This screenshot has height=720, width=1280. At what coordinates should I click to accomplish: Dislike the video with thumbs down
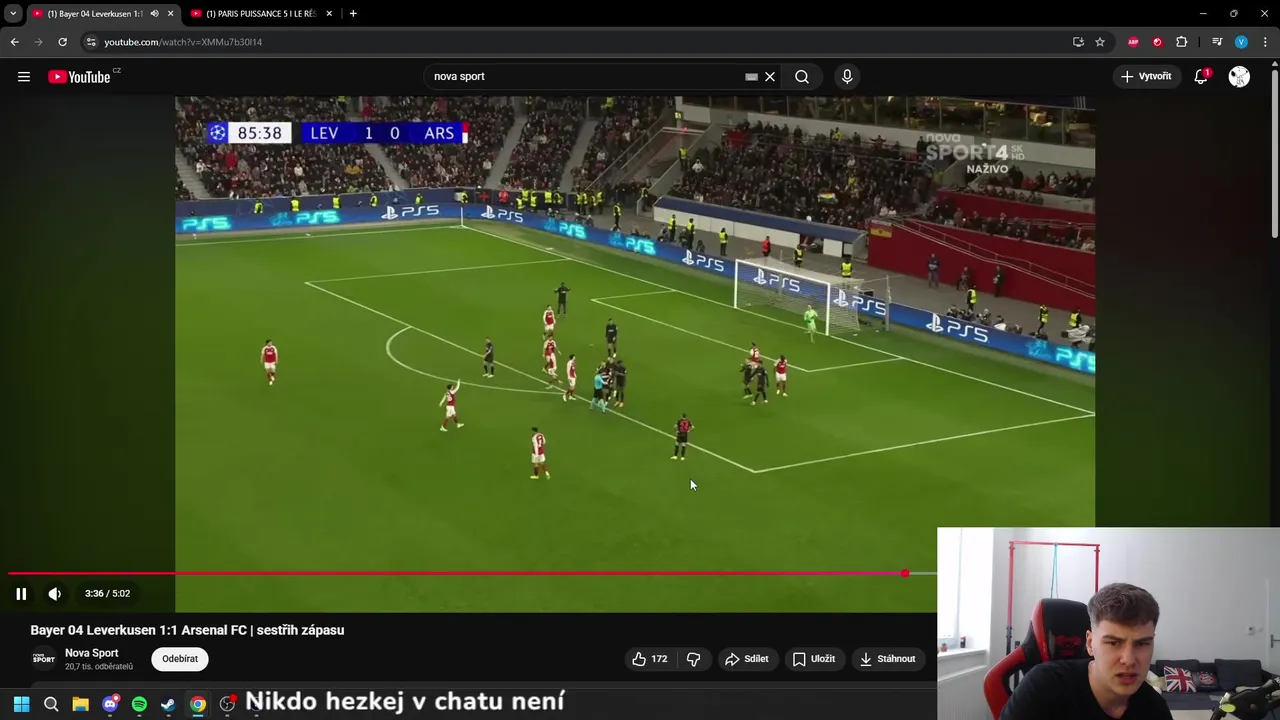[x=693, y=659]
